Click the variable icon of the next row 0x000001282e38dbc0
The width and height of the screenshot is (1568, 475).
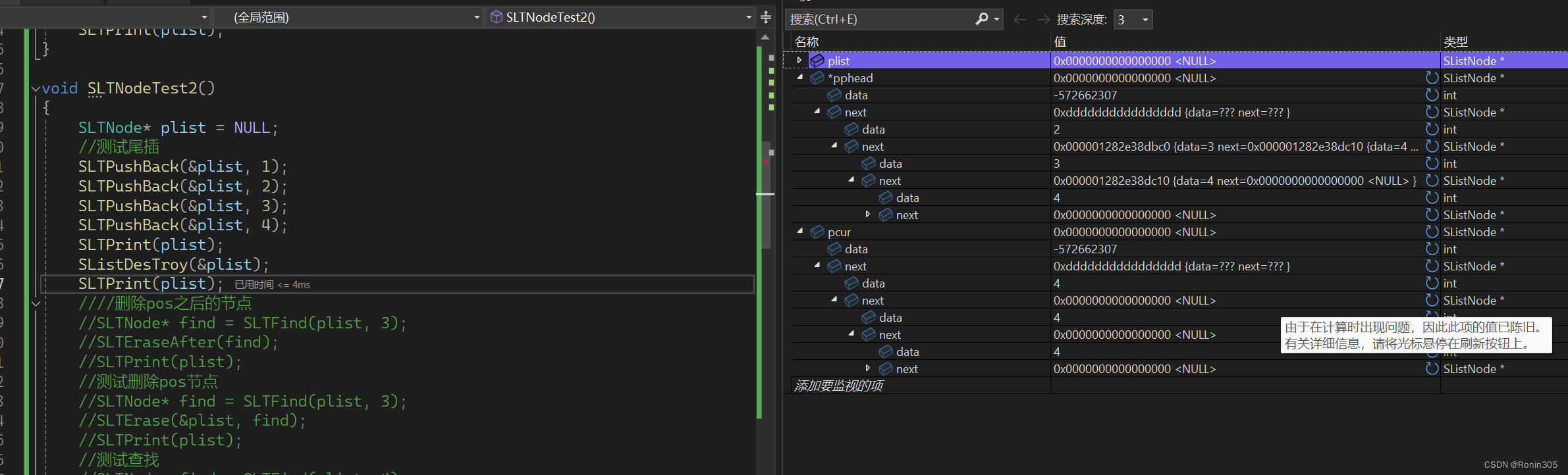point(852,146)
